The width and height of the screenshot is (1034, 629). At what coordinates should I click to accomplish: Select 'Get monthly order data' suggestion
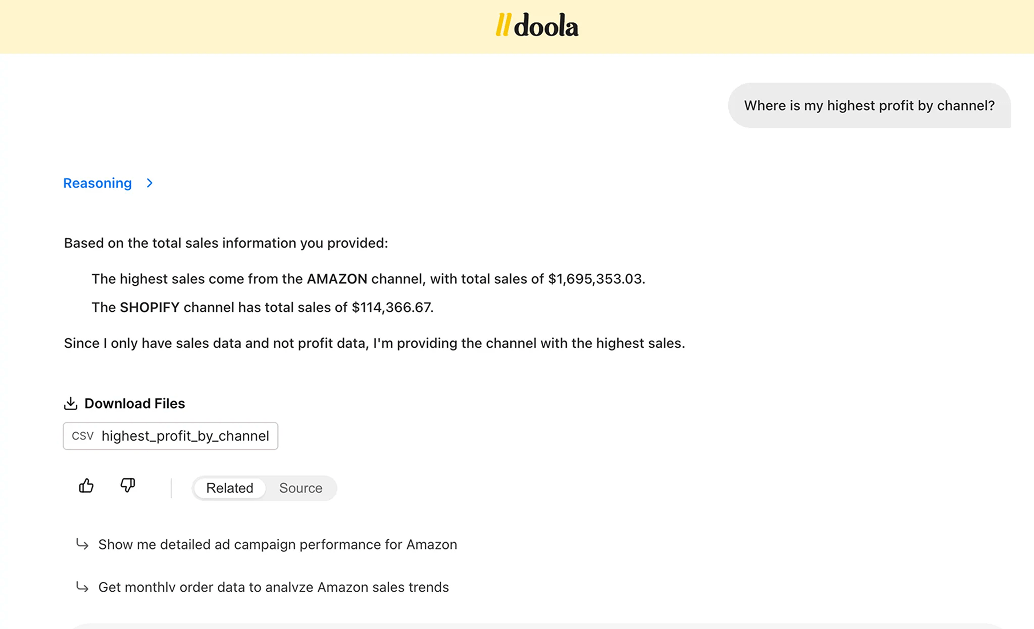click(x=273, y=587)
